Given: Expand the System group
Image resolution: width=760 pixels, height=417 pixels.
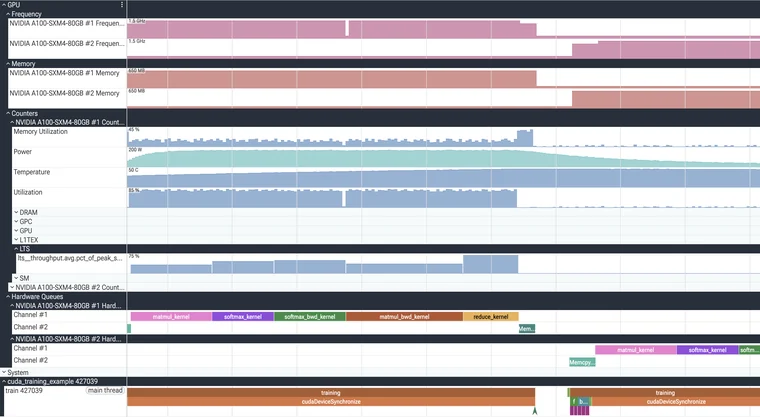Looking at the screenshot, I should click(x=4, y=373).
